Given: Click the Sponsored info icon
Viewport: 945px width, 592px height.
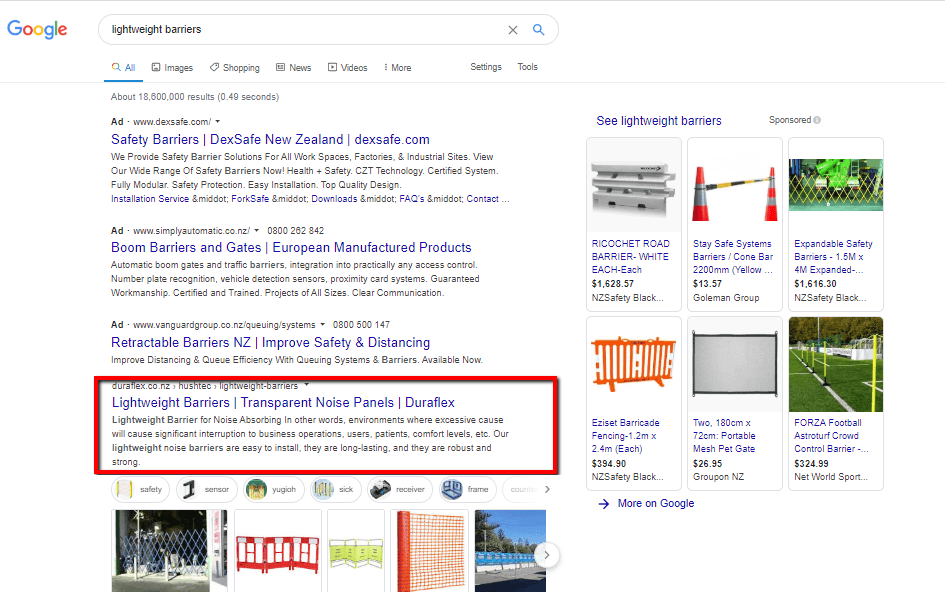Looking at the screenshot, I should tap(817, 120).
